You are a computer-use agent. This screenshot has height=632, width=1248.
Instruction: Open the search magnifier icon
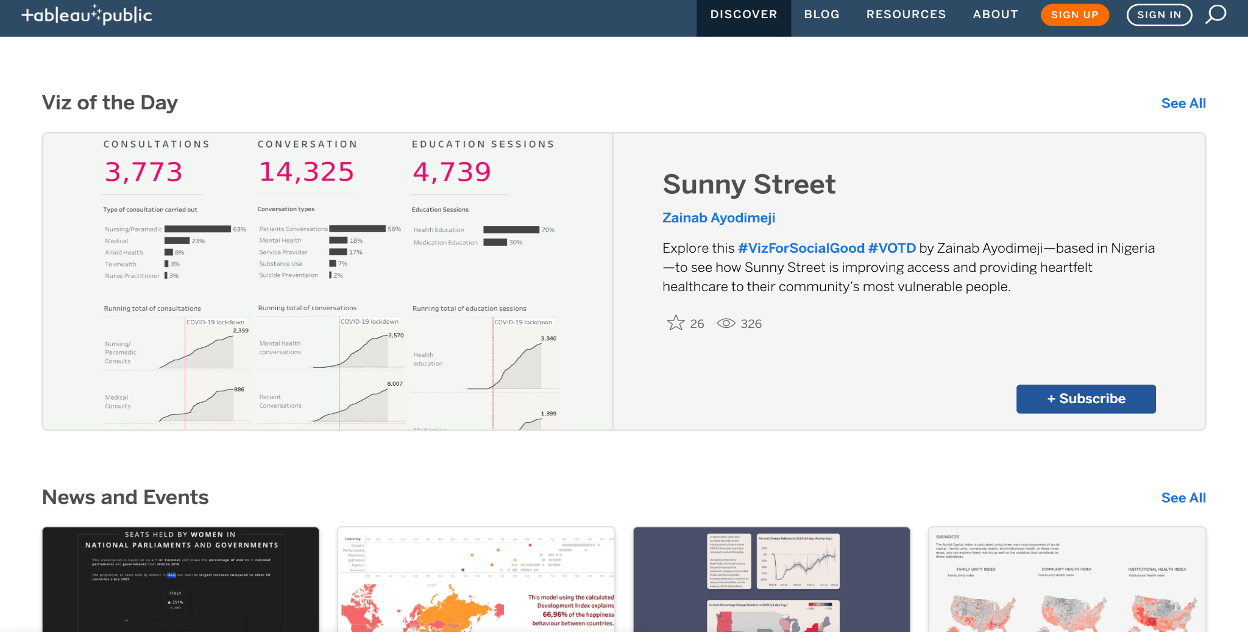coord(1216,14)
